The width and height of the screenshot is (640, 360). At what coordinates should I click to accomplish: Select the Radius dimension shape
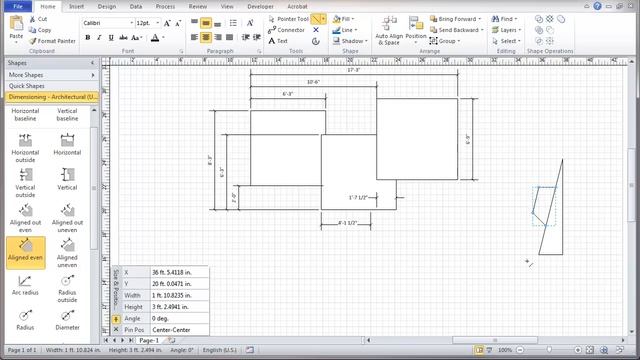(x=25, y=320)
